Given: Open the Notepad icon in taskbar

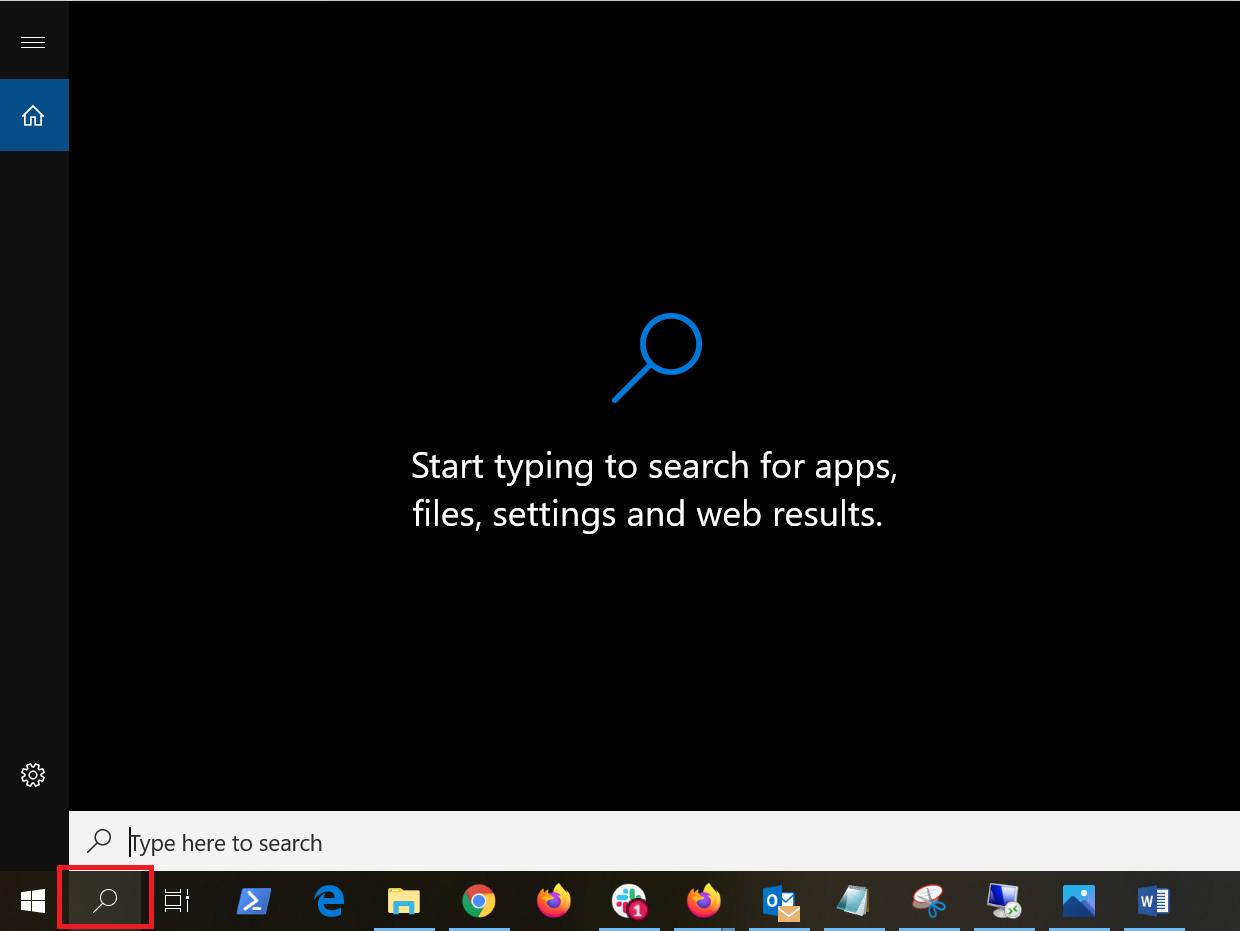Looking at the screenshot, I should coord(854,901).
